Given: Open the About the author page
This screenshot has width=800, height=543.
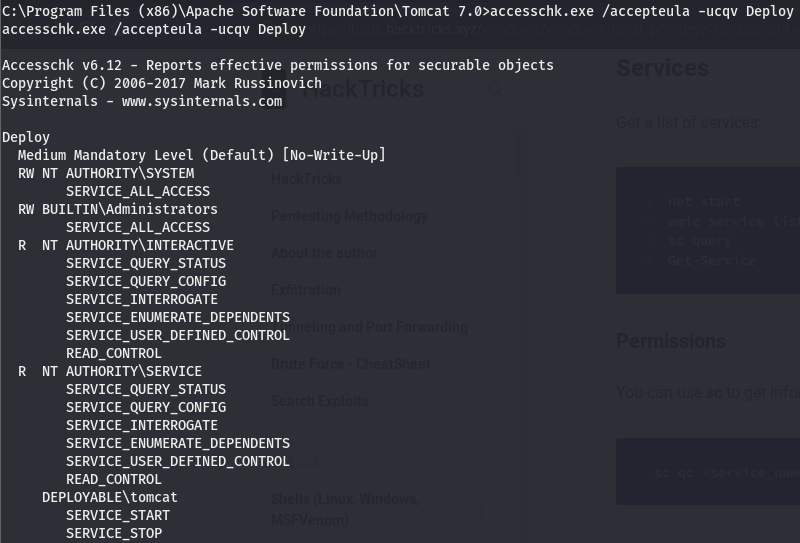Looking at the screenshot, I should [324, 253].
